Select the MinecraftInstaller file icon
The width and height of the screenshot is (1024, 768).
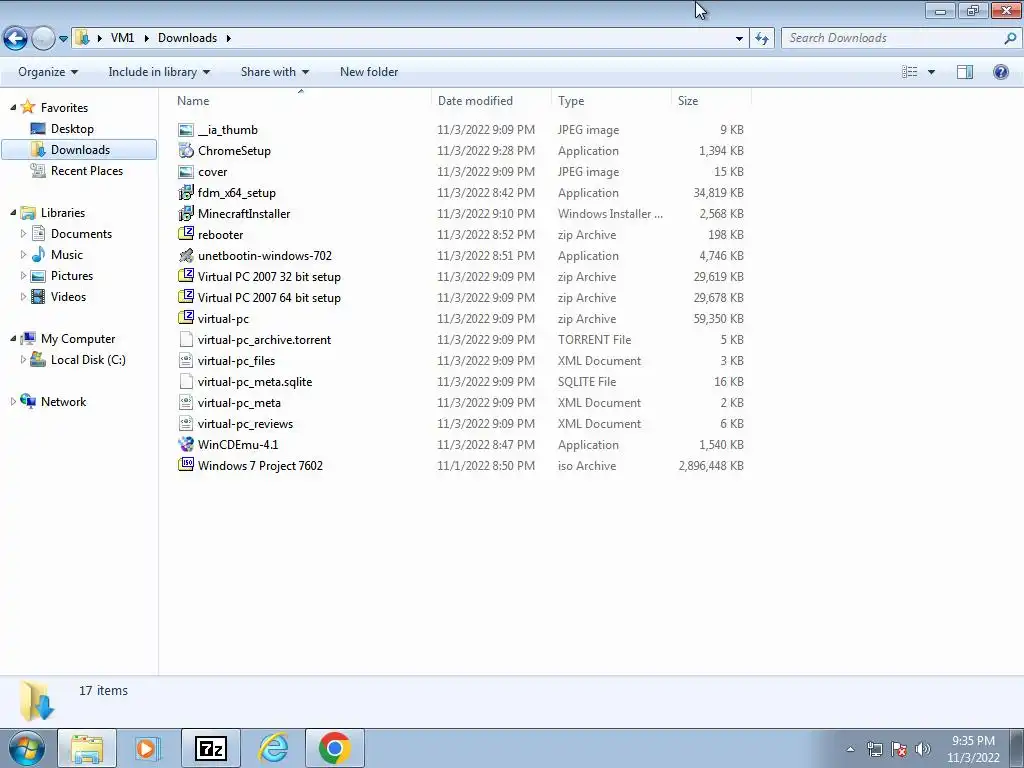coord(186,214)
